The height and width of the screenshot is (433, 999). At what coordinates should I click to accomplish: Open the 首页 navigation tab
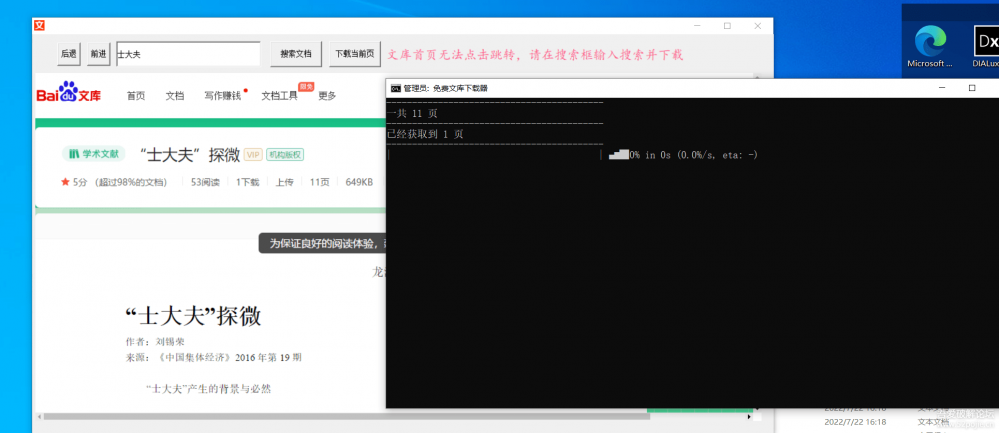[135, 96]
